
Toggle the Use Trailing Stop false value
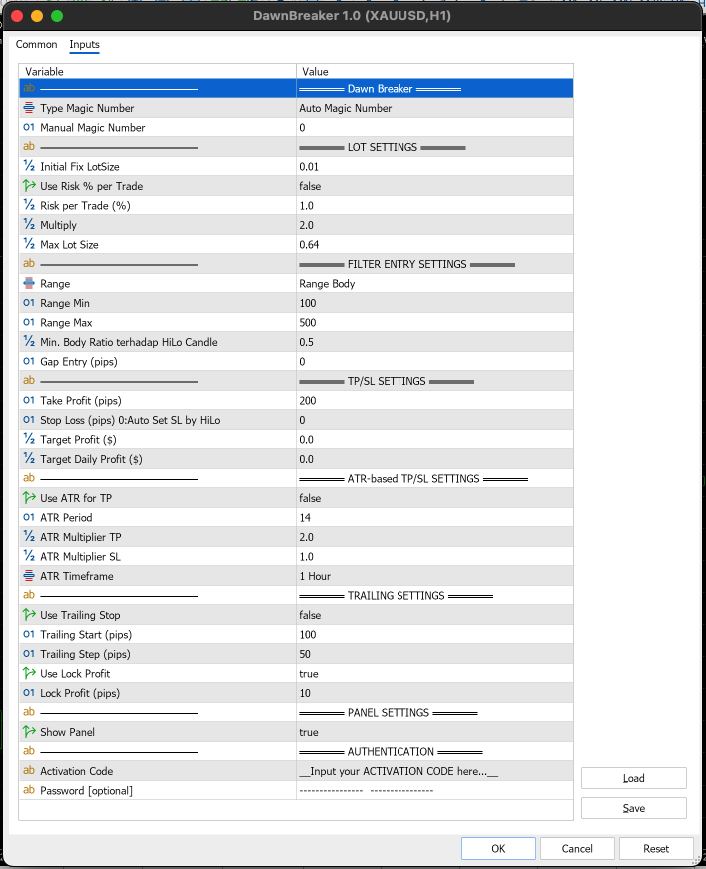click(x=434, y=615)
